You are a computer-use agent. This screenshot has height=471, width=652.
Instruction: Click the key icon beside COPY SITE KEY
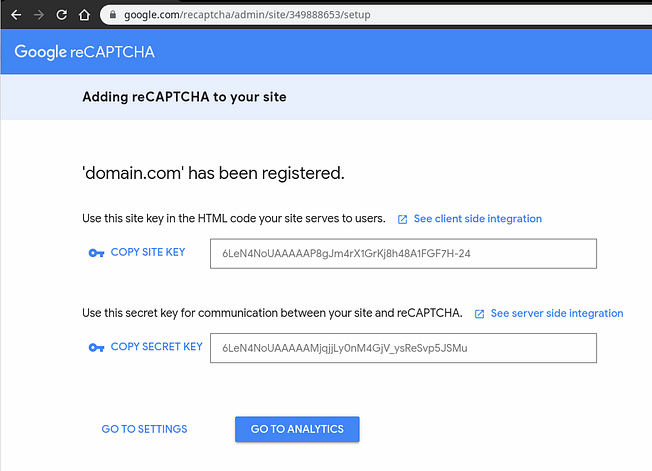(x=96, y=253)
